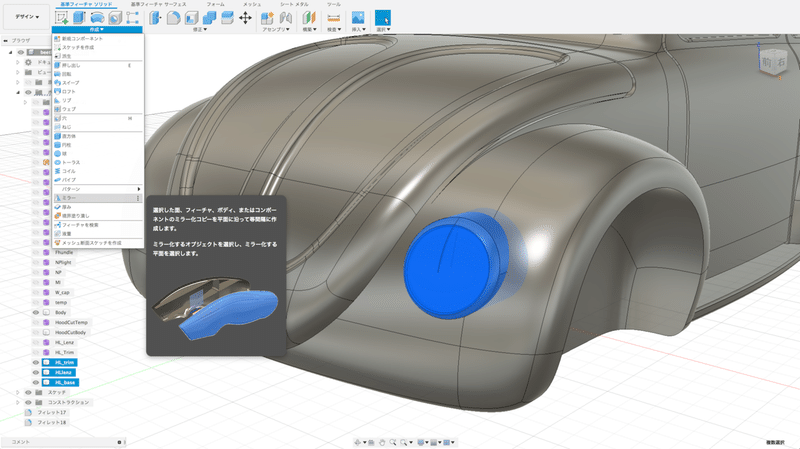
Task: Click the ミラー pin-to-toolbar dots
Action: pyautogui.click(x=138, y=198)
